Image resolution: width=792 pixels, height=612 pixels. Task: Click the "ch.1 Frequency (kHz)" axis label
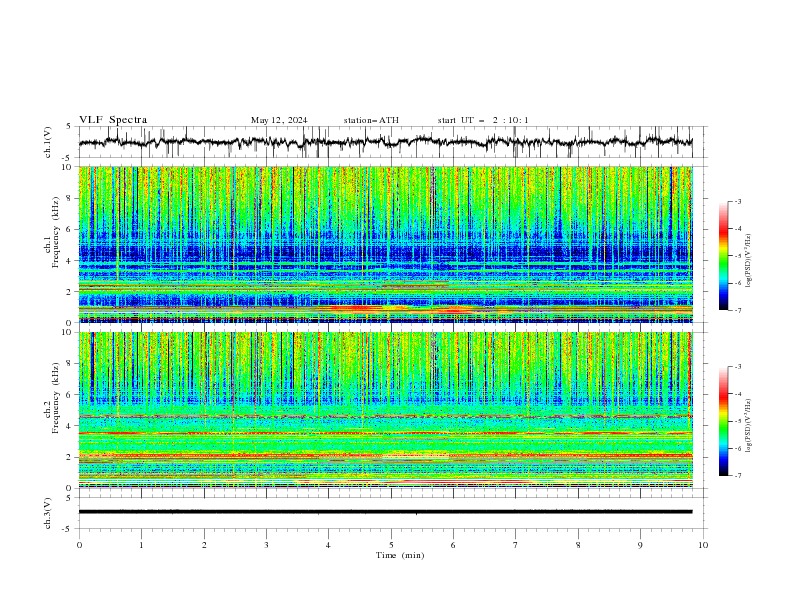pos(52,231)
